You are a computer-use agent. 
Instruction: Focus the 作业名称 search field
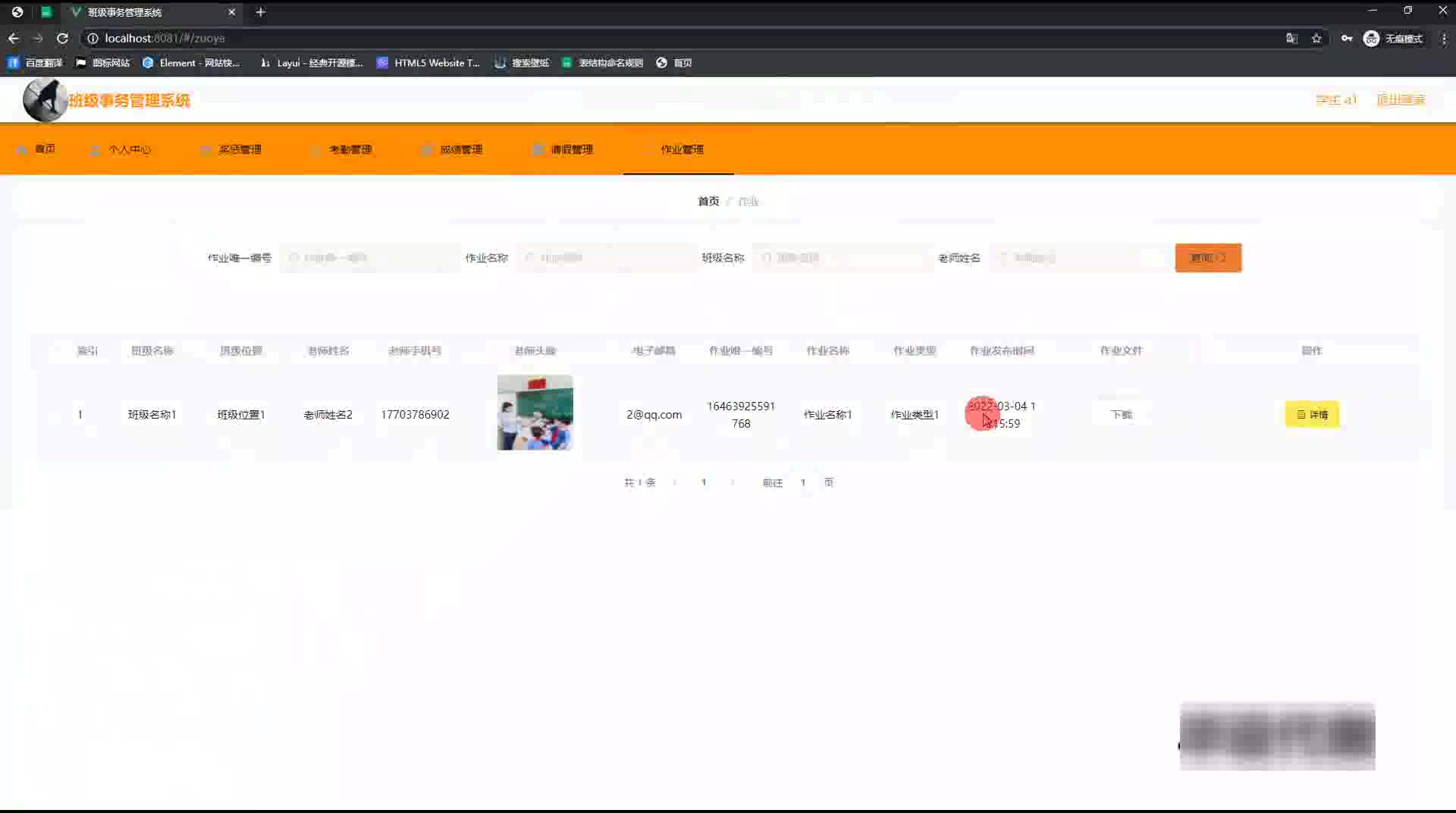click(x=607, y=258)
